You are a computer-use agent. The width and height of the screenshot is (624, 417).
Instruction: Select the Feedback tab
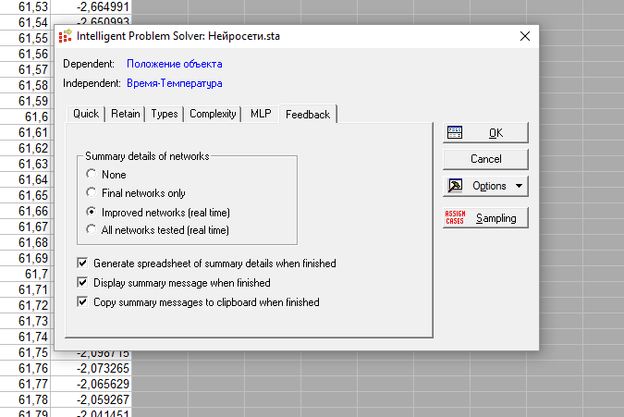coord(308,115)
